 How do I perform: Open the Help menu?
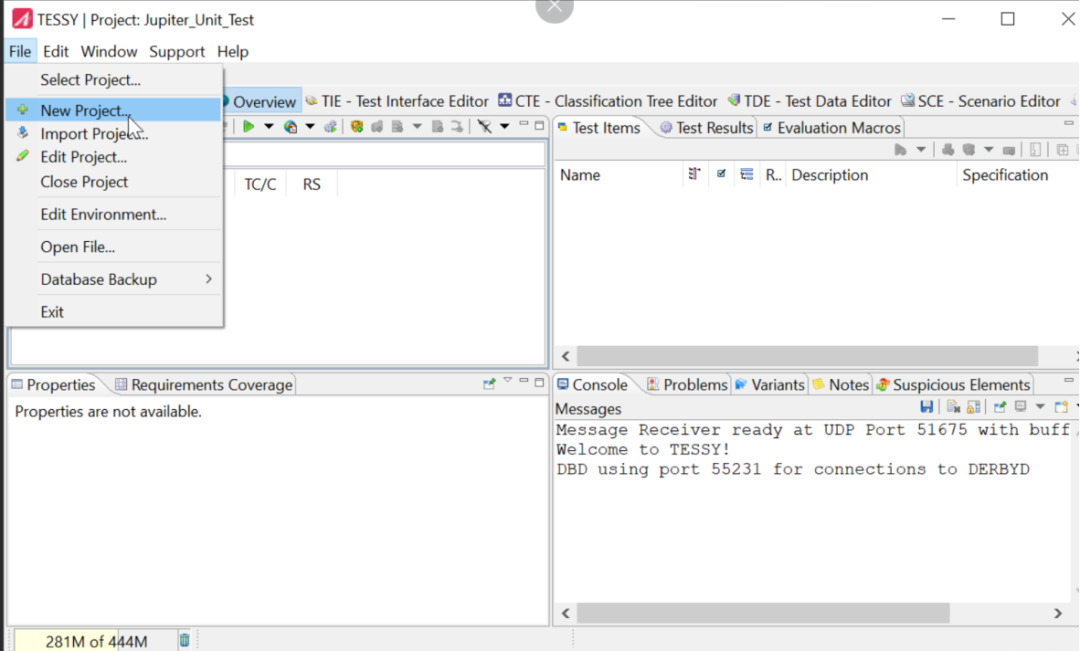(233, 52)
